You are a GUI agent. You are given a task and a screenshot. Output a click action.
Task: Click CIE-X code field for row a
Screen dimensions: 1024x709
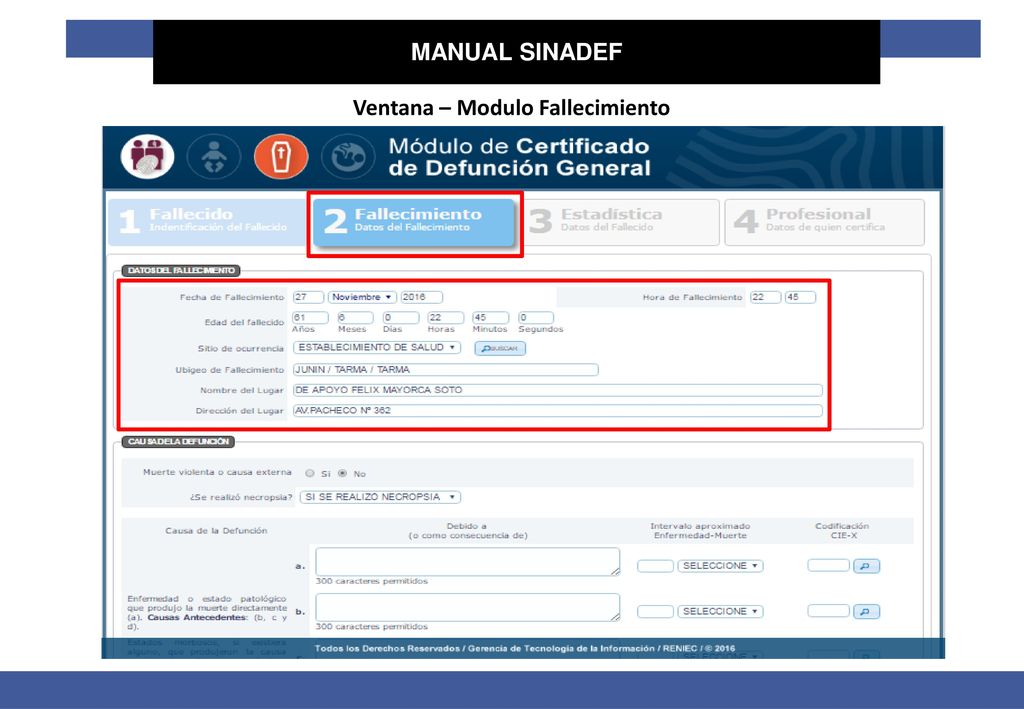[x=828, y=565]
